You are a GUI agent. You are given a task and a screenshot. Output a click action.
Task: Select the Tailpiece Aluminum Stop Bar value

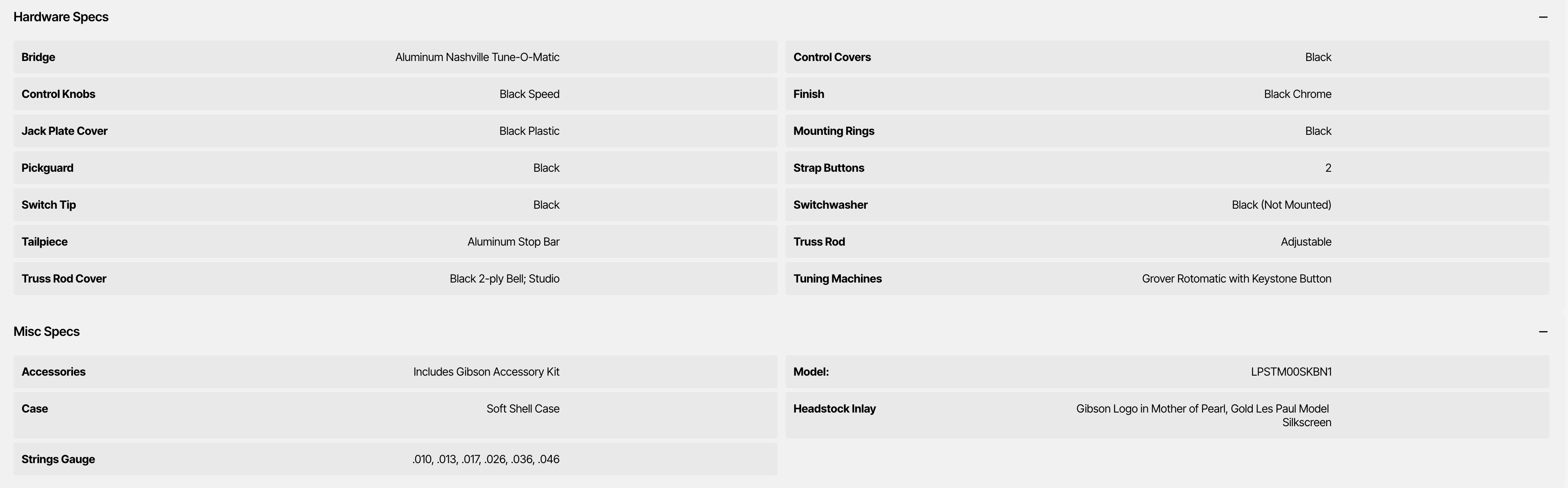coord(513,242)
